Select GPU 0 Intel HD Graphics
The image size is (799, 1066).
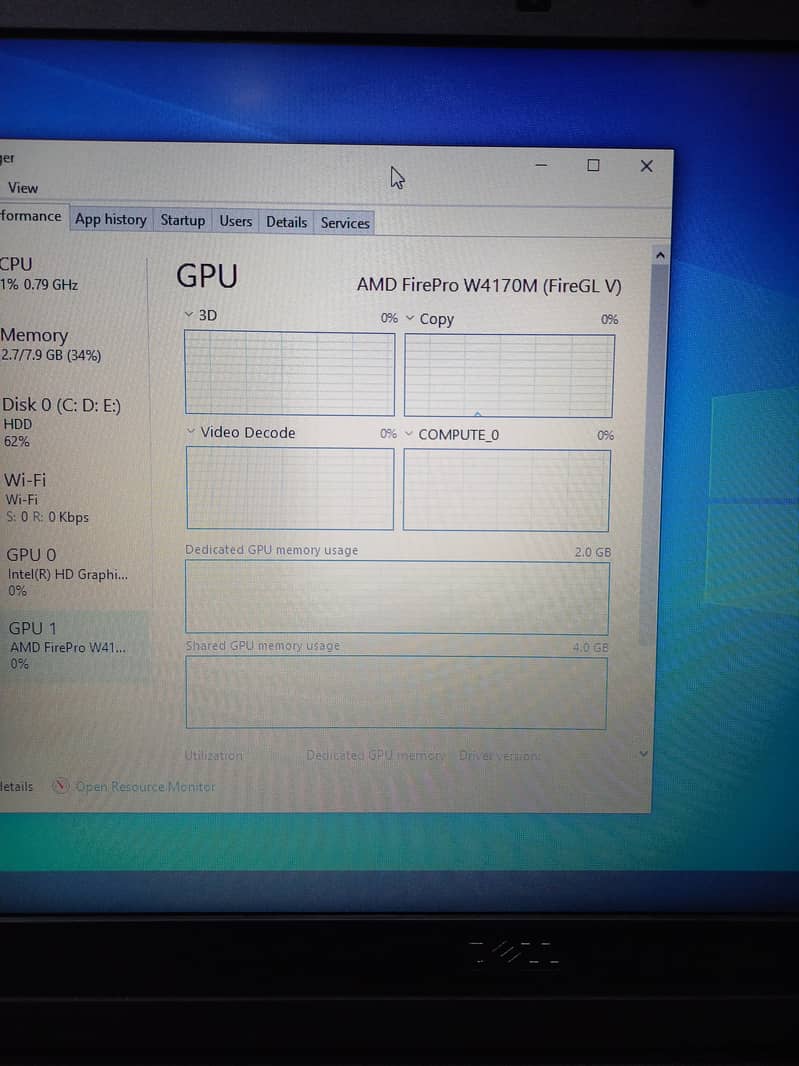coord(66,571)
